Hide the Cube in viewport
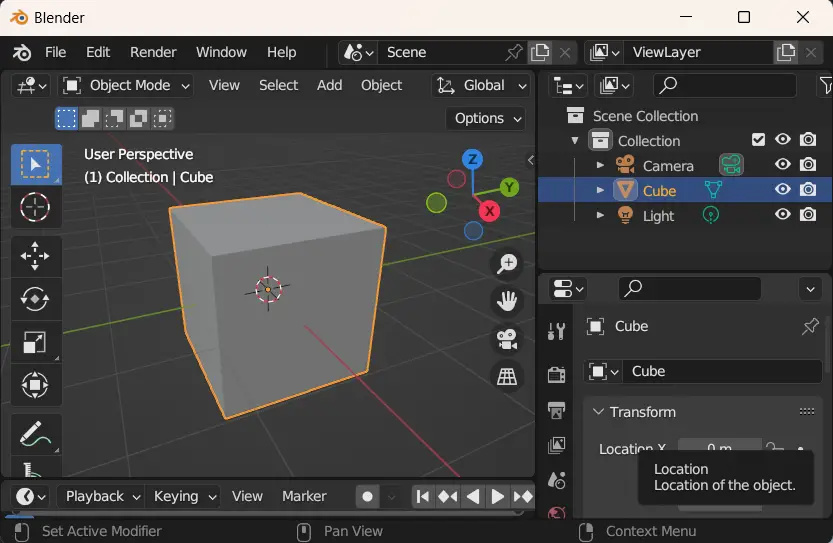The height and width of the screenshot is (543, 833). (783, 189)
